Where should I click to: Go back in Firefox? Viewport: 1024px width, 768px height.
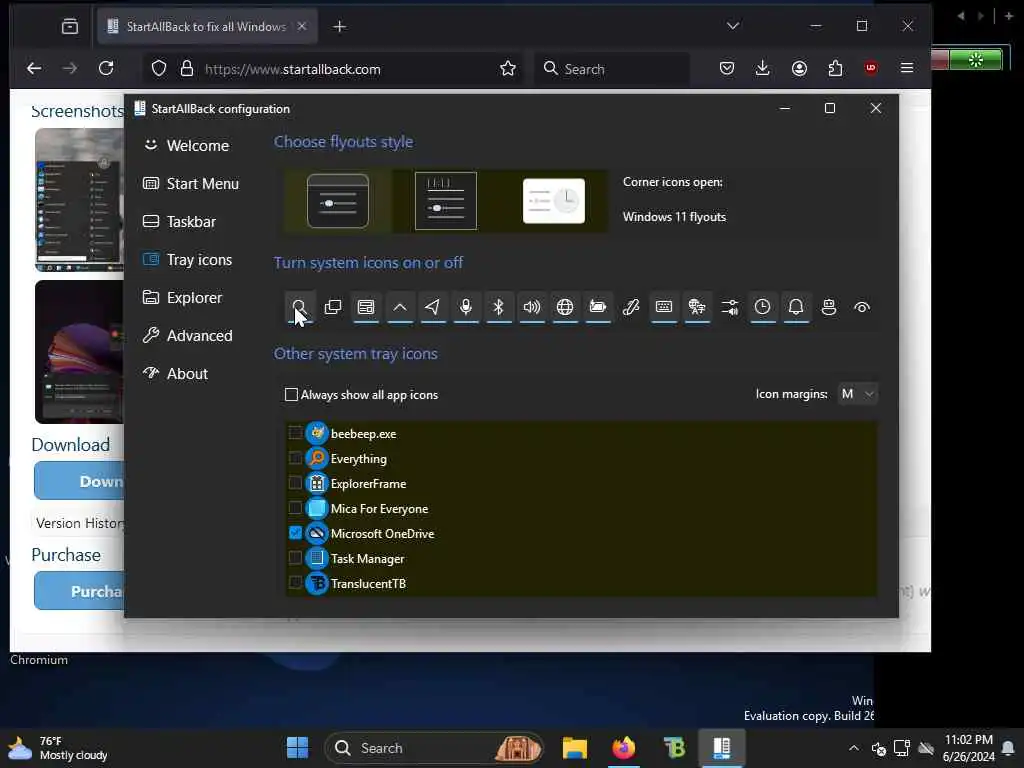(34, 68)
